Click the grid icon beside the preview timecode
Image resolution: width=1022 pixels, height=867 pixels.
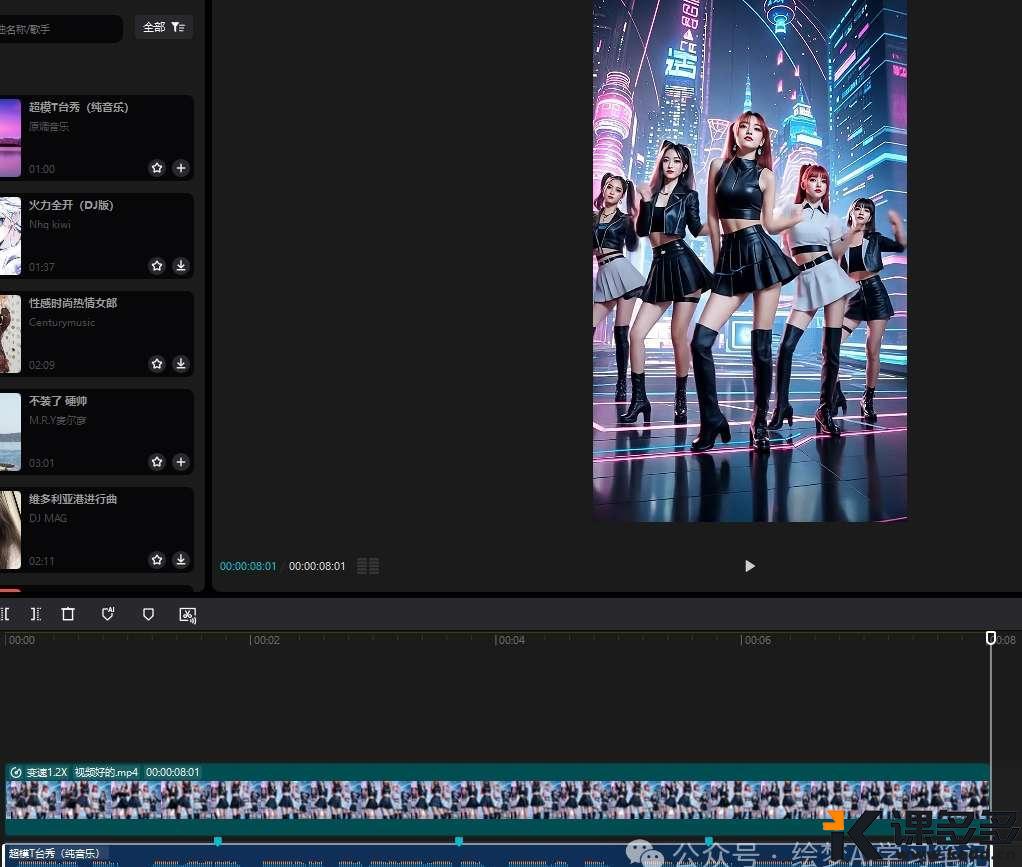[x=368, y=566]
